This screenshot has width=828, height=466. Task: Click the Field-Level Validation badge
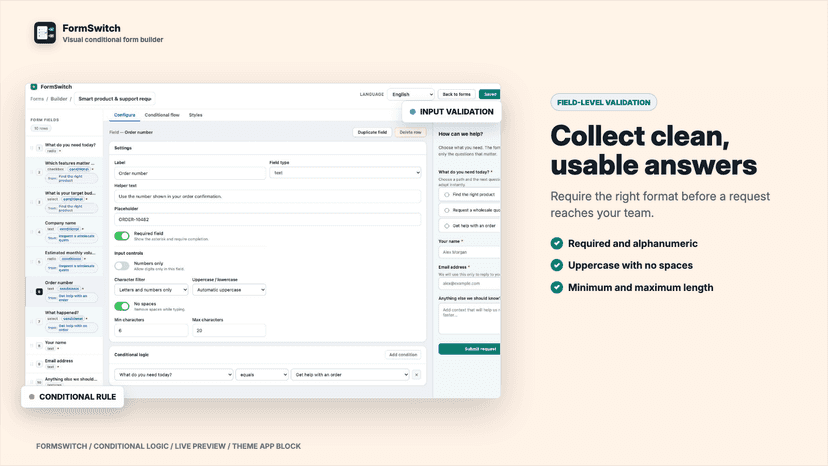tap(604, 102)
